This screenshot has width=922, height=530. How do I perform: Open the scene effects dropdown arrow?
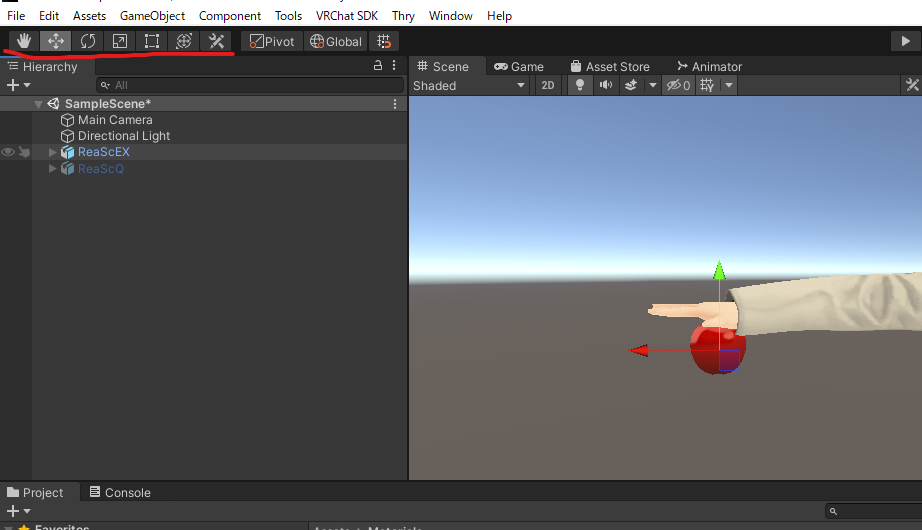pyautogui.click(x=653, y=86)
